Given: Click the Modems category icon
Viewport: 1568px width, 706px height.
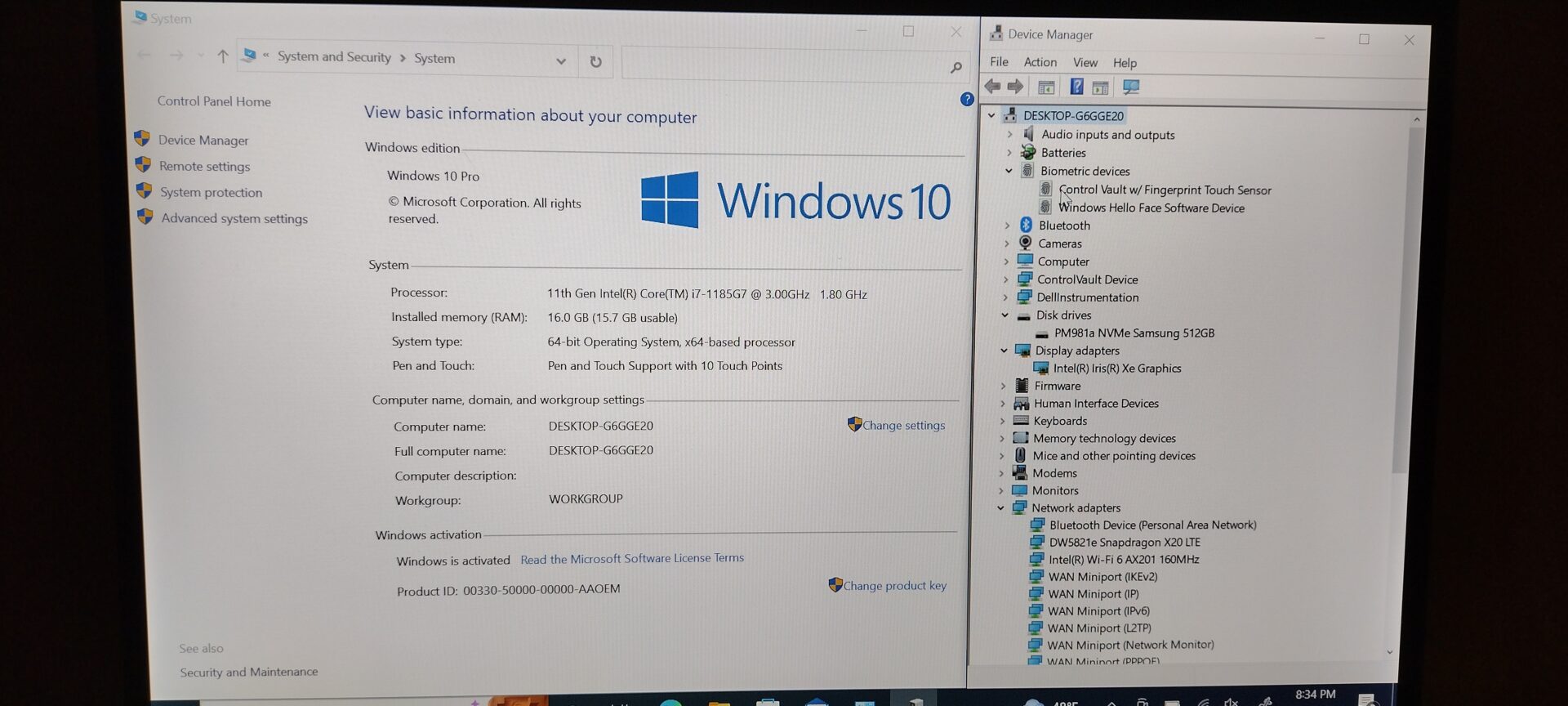Looking at the screenshot, I should point(1020,472).
